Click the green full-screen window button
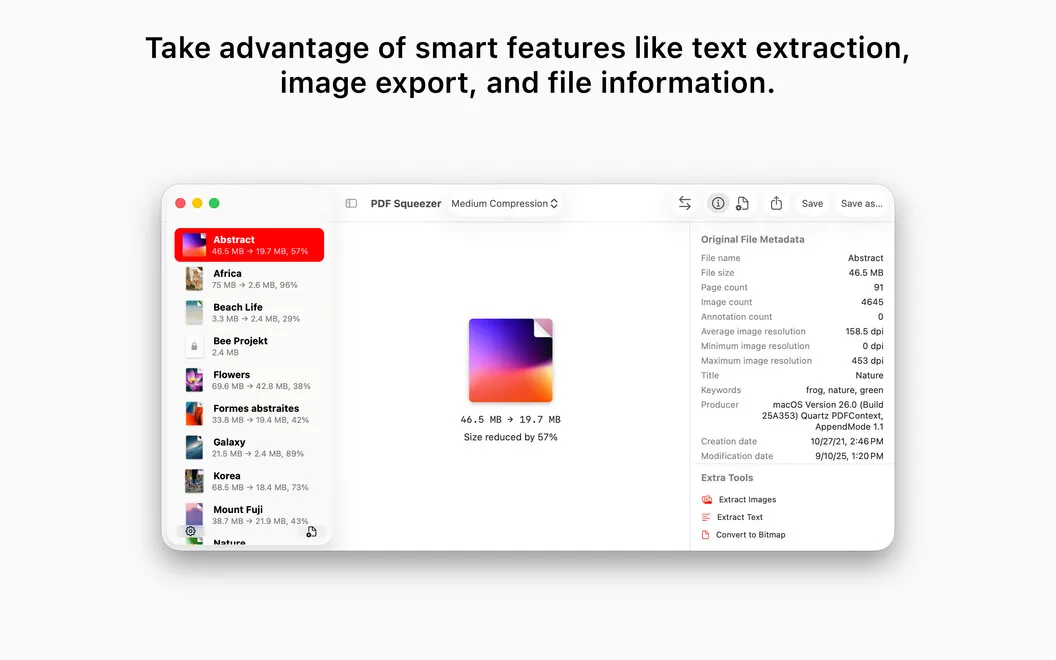Viewport: 1056px width, 660px height. click(214, 203)
